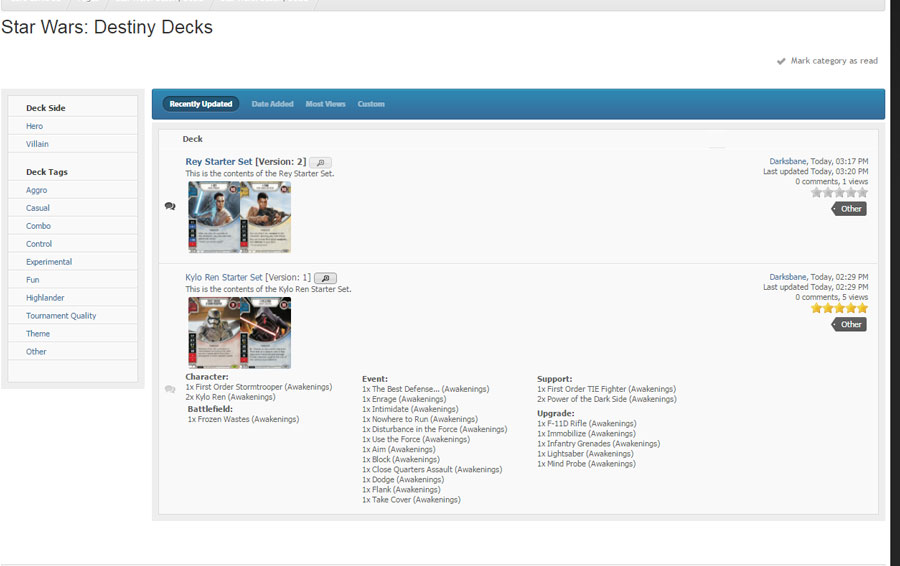Click the Mark category as read link
The image size is (900, 566).
tap(834, 61)
